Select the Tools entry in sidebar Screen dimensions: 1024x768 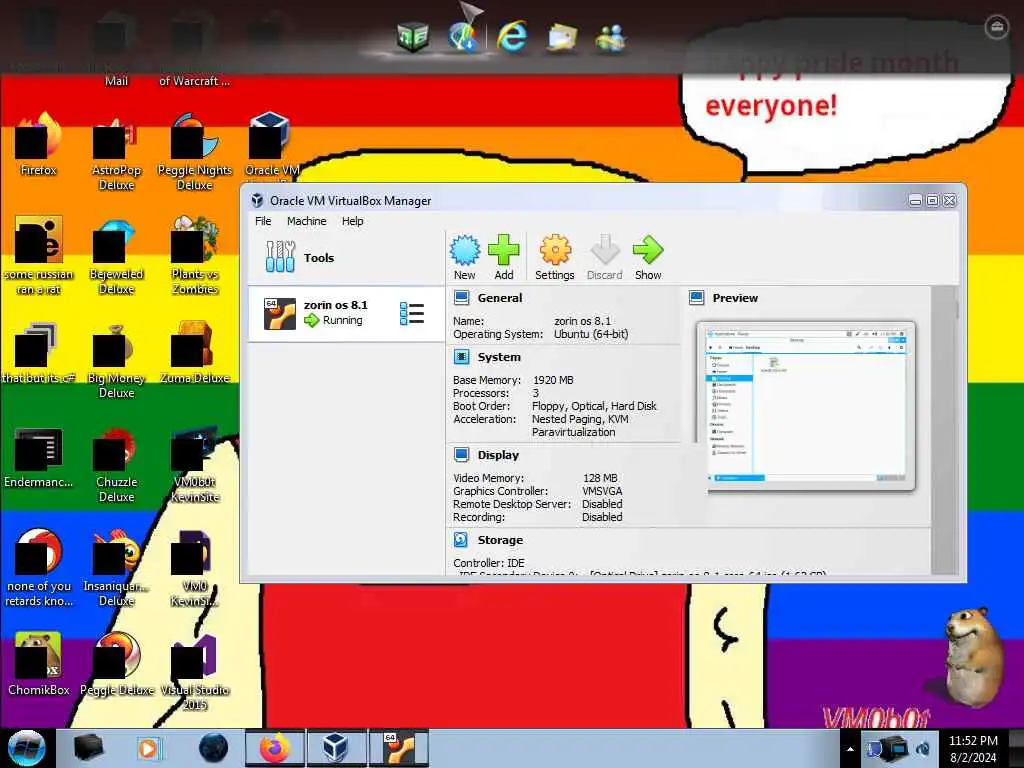[346, 257]
